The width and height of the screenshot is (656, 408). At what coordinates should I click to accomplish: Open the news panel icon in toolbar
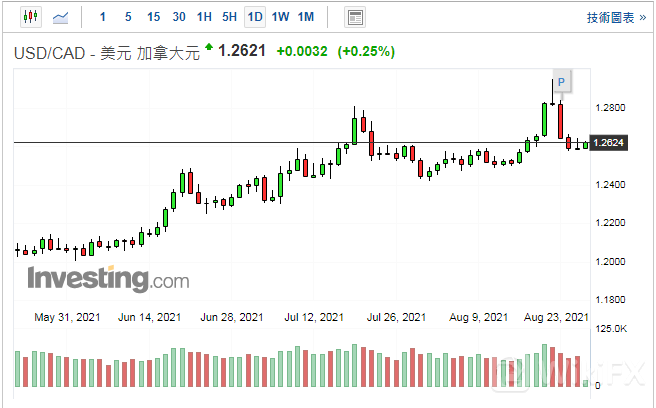point(354,17)
